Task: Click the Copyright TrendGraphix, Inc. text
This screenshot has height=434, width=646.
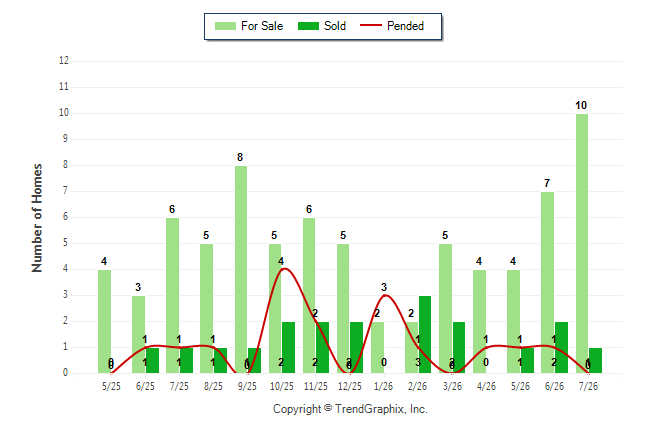Action: click(350, 409)
